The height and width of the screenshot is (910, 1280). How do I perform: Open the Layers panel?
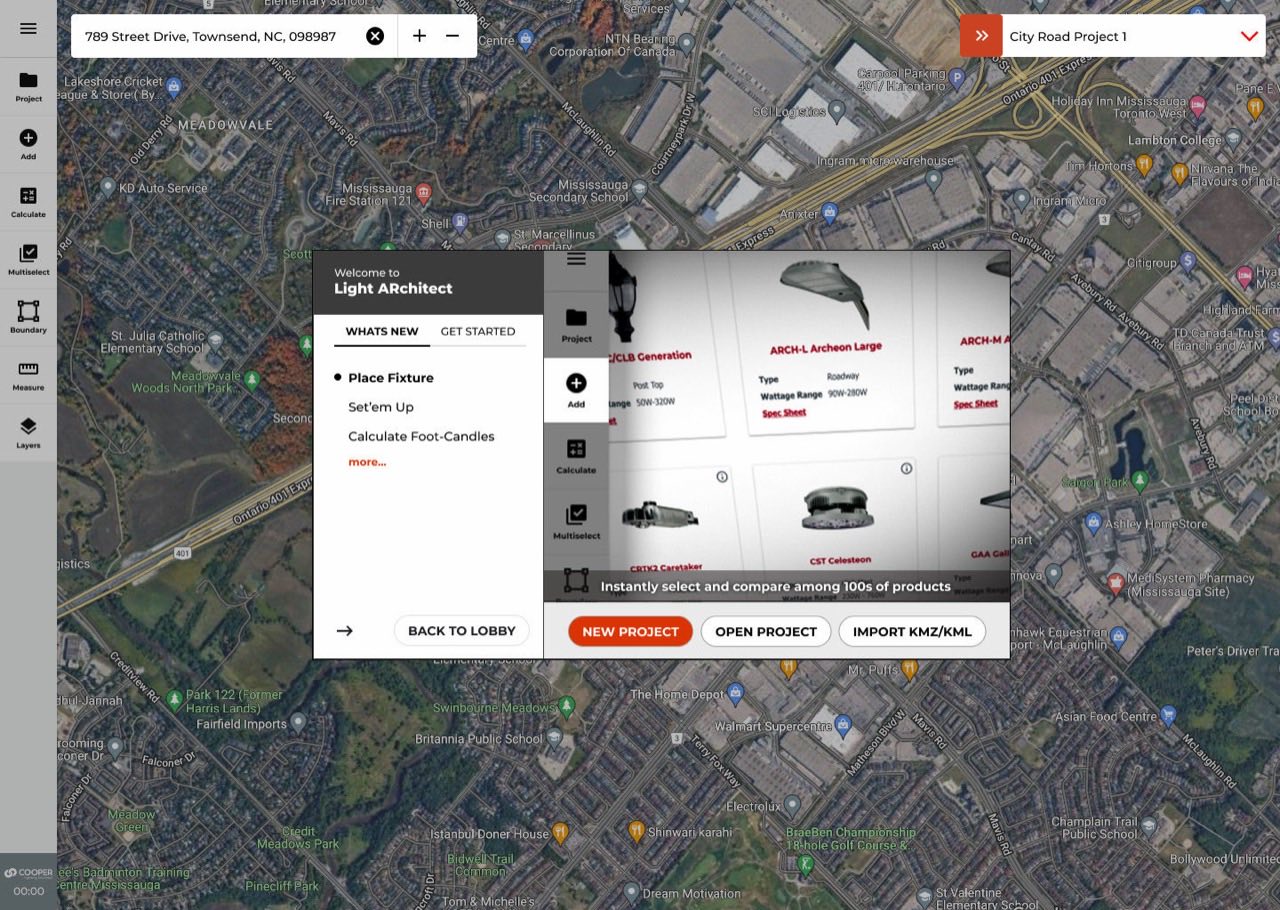pos(28,432)
